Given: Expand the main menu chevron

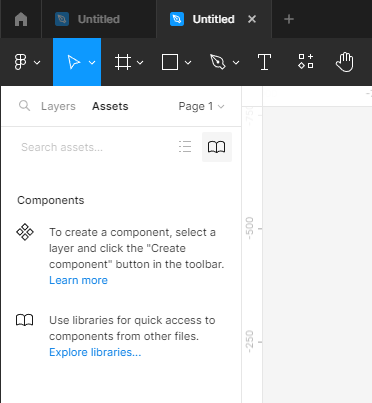Looking at the screenshot, I should 37,62.
